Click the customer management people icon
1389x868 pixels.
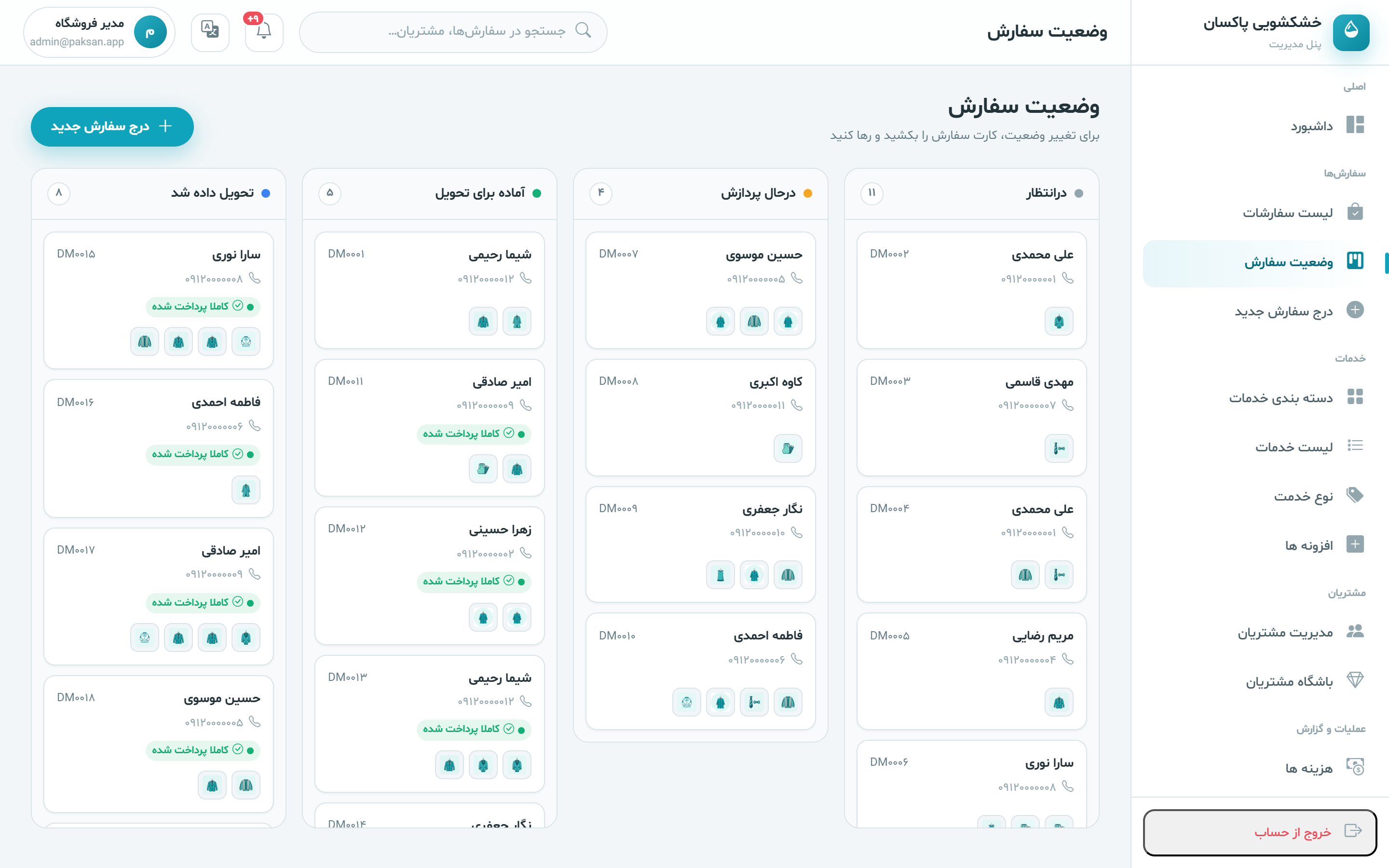click(1355, 631)
